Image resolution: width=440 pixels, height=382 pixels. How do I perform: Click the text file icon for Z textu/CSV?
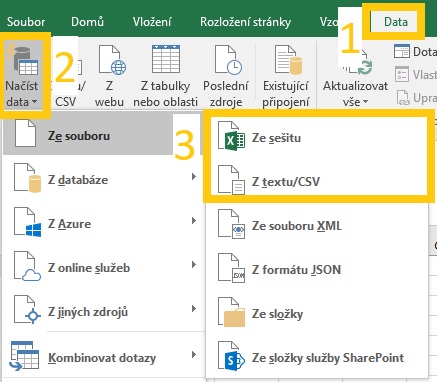(231, 180)
